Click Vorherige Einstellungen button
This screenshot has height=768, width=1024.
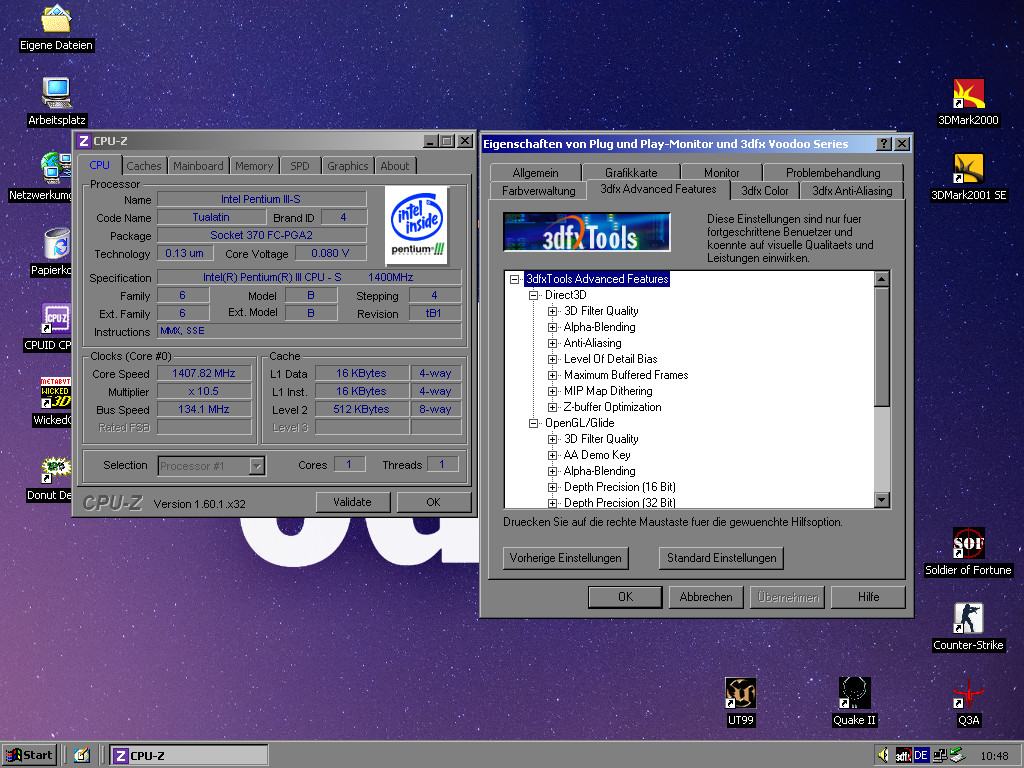pyautogui.click(x=566, y=558)
